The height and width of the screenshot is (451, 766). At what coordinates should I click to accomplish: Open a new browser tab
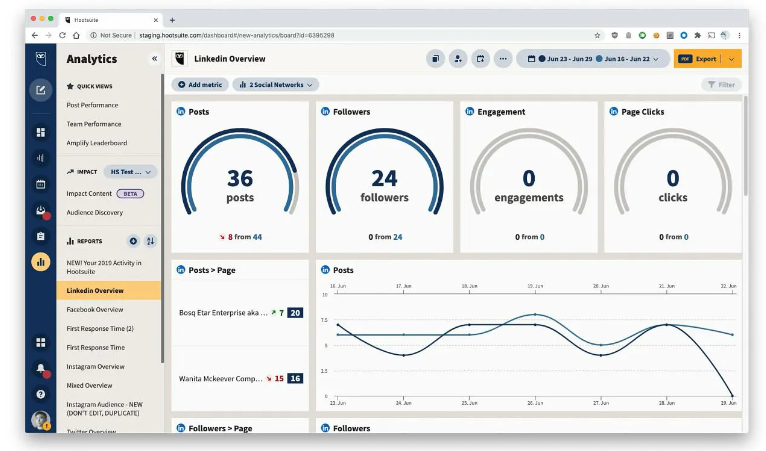click(x=172, y=20)
